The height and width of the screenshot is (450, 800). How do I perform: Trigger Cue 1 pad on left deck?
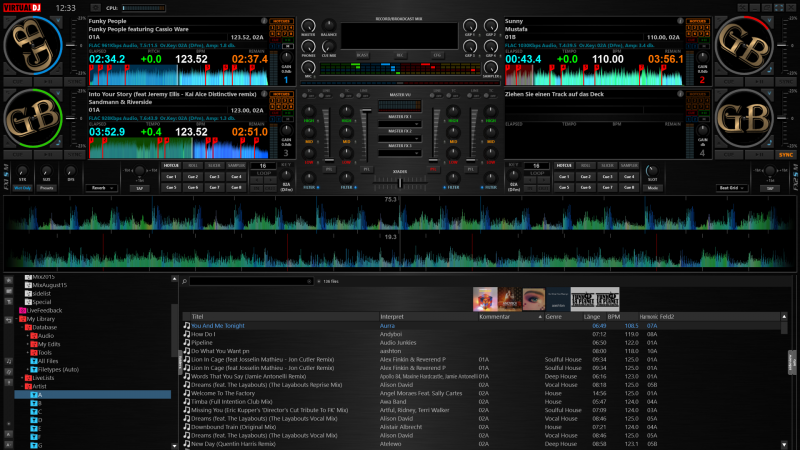coord(171,177)
